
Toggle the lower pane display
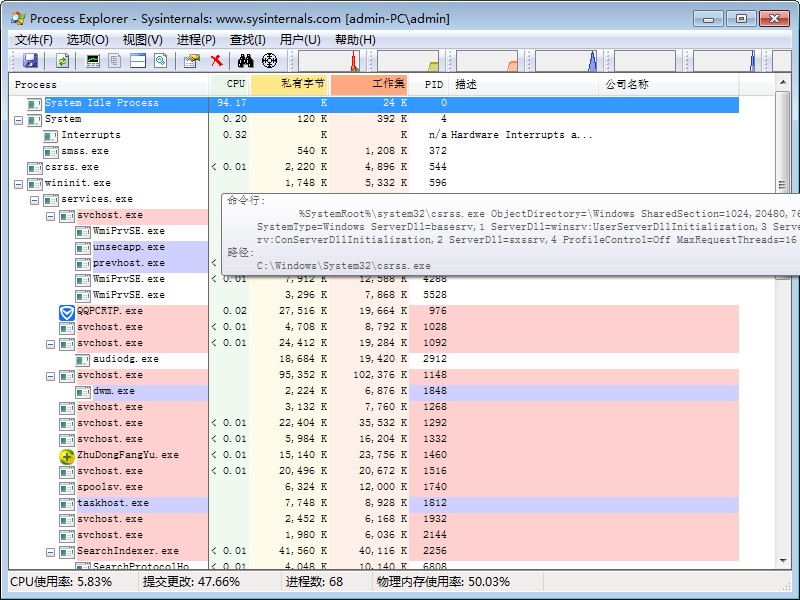pyautogui.click(x=140, y=61)
